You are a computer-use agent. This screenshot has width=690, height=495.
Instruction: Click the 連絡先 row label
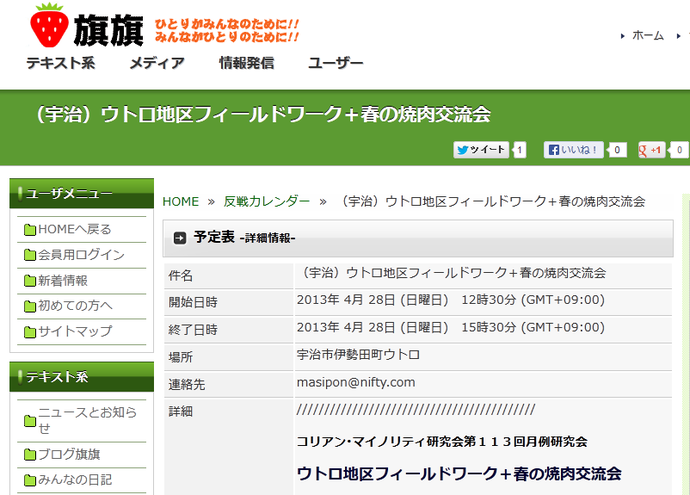coord(187,385)
